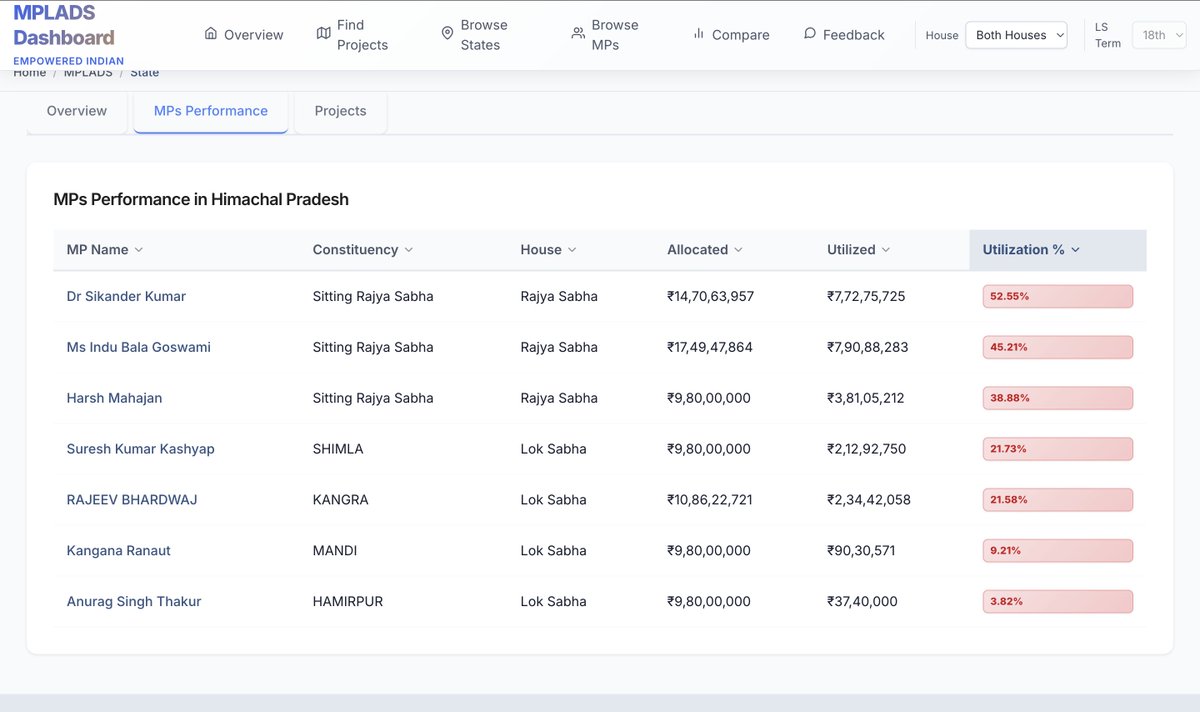This screenshot has width=1200, height=712.
Task: Sort by Allocated column header
Action: [x=705, y=250]
